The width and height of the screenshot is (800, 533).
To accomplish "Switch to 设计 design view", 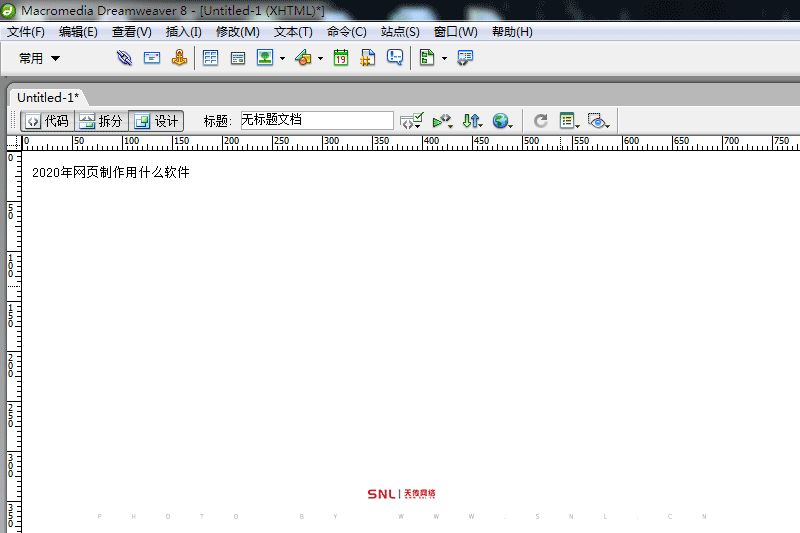I will (x=156, y=121).
